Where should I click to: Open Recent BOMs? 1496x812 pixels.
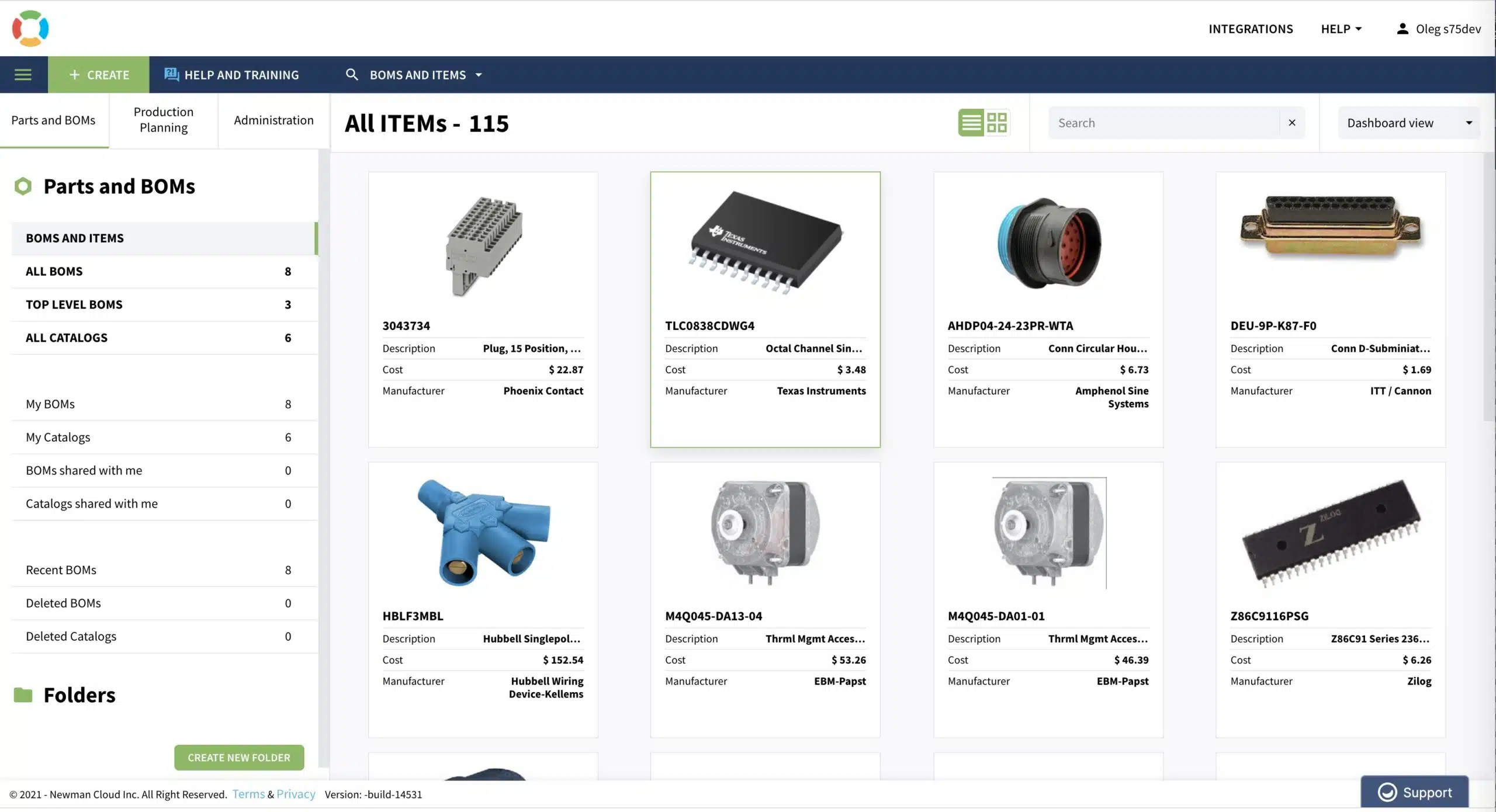(164, 570)
